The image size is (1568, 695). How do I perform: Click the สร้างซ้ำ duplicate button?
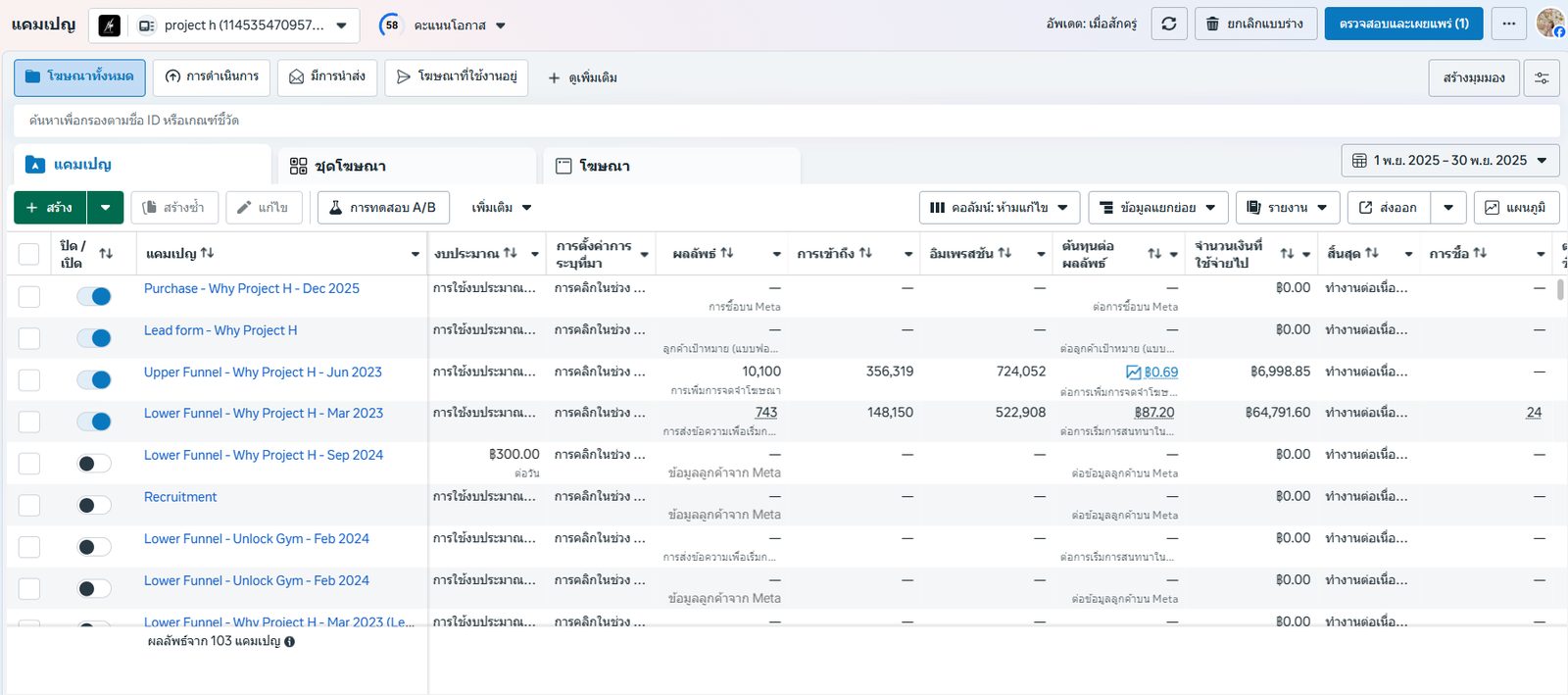coord(174,208)
